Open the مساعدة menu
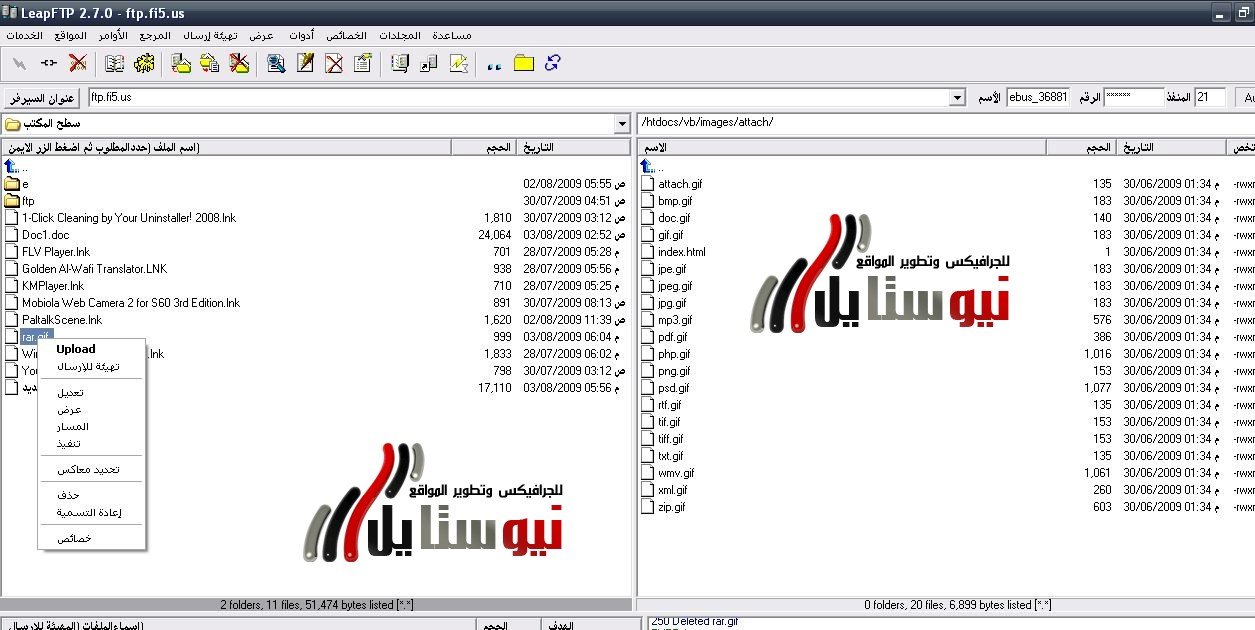The width and height of the screenshot is (1255, 630). [x=452, y=35]
